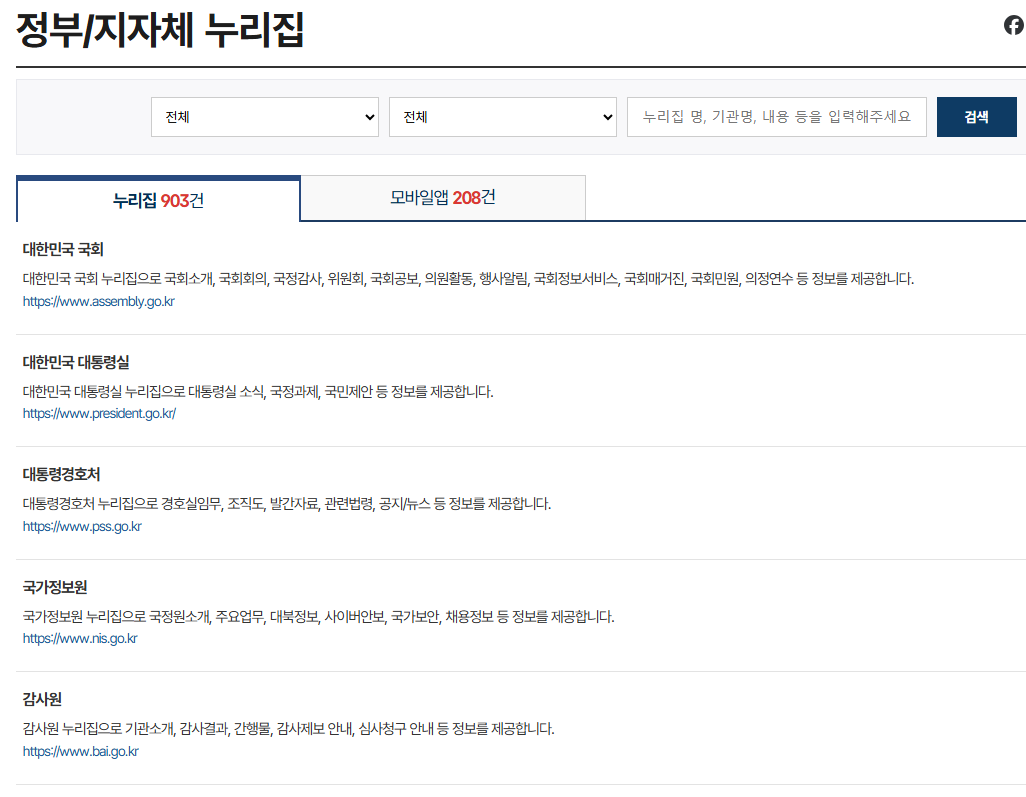This screenshot has height=797, width=1026.
Task: Focus the 누리집 명 search input field
Action: coord(777,117)
